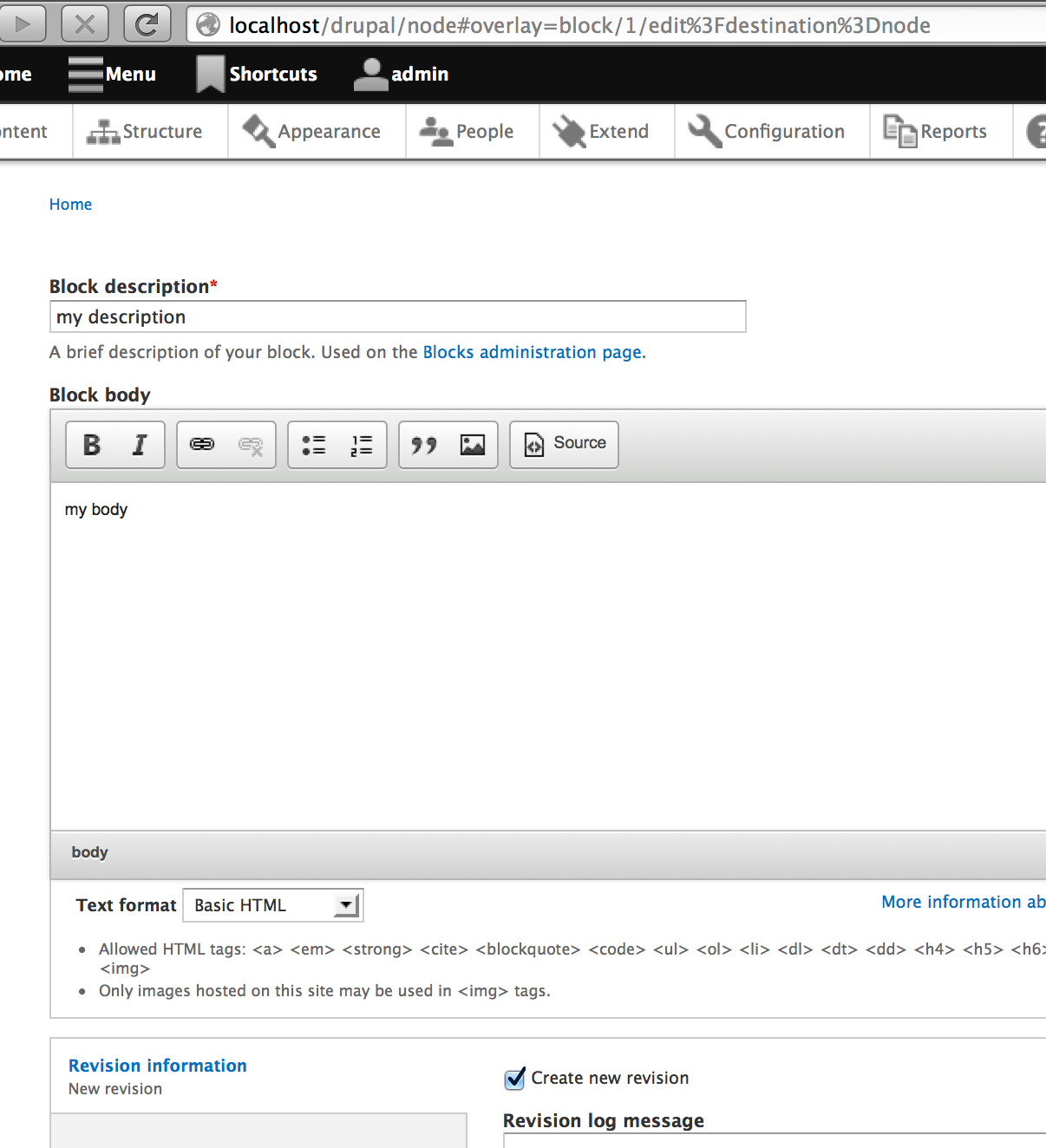
Task: Insert a block quote
Action: (x=424, y=445)
